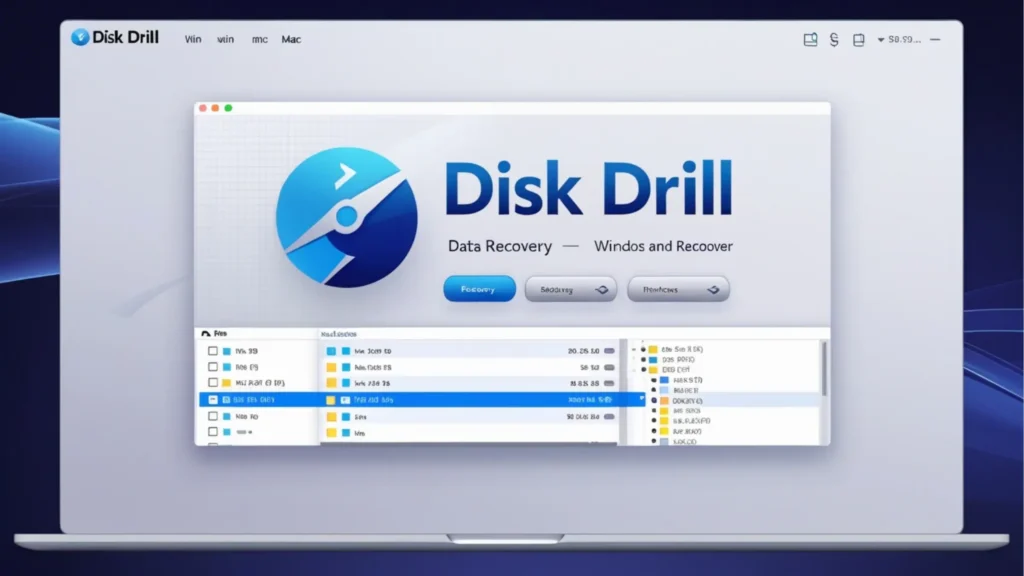The width and height of the screenshot is (1024, 576).
Task: Tick the checkbox of the row below the highlighted one
Action: coord(213,415)
